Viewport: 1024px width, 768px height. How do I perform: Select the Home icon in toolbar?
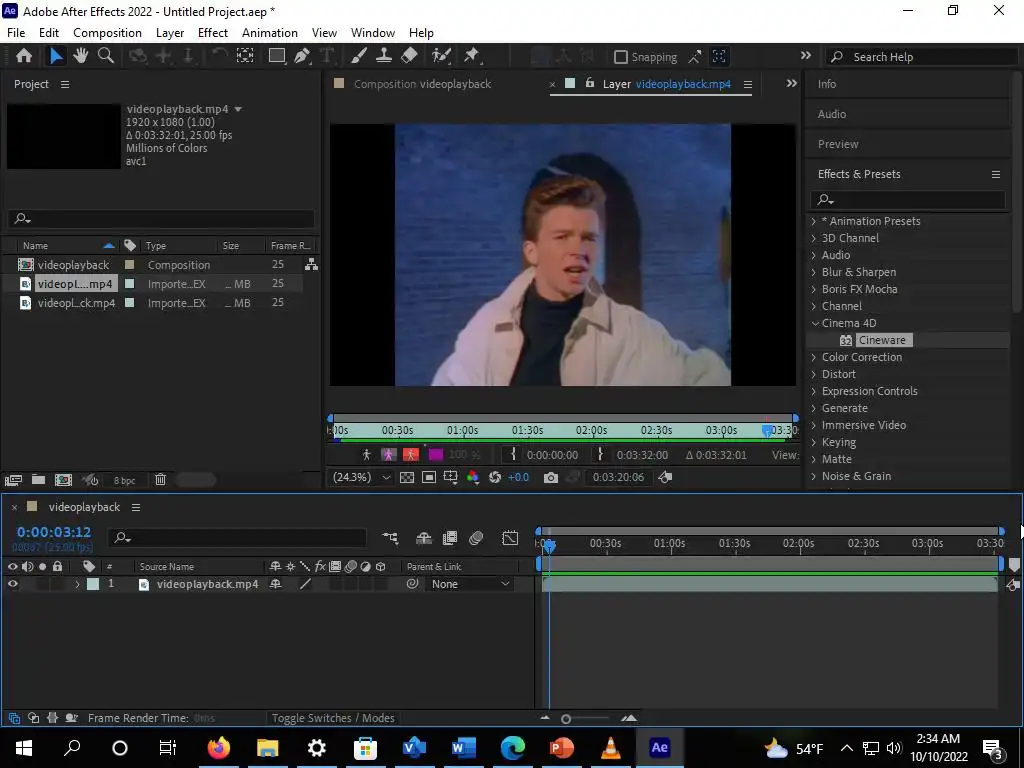[24, 56]
